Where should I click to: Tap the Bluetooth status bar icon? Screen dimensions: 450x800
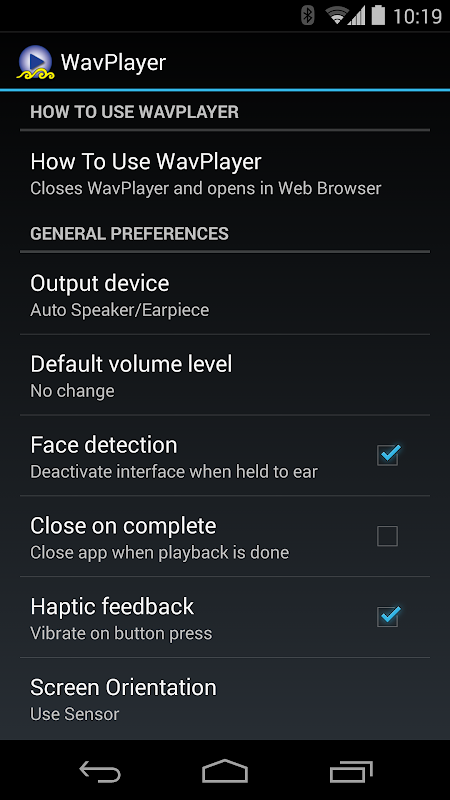click(x=308, y=16)
